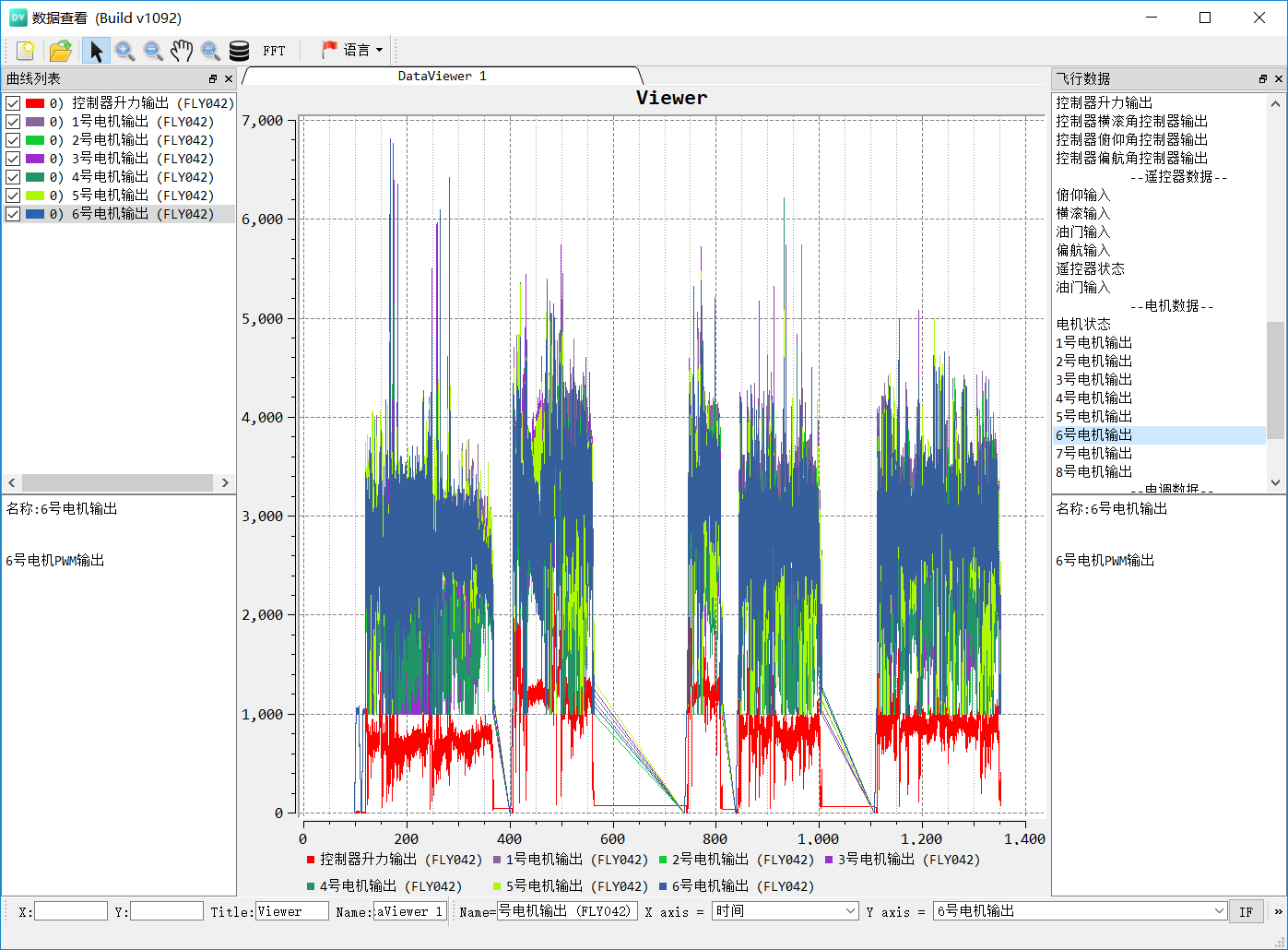Uncheck the 控制器升力输出 curve checkbox
The width and height of the screenshot is (1288, 950).
13,103
